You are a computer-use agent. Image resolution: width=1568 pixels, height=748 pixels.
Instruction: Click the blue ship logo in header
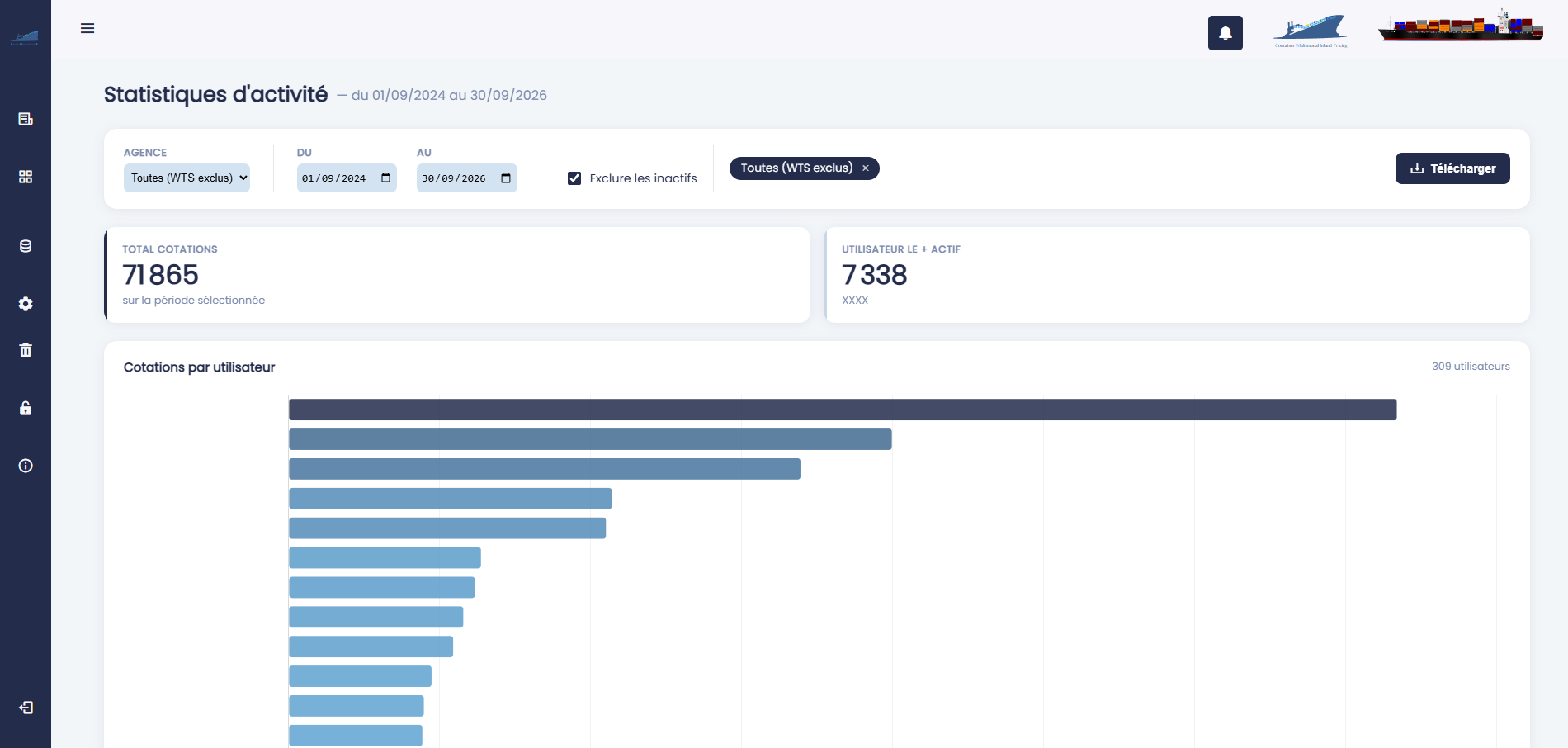click(1311, 31)
